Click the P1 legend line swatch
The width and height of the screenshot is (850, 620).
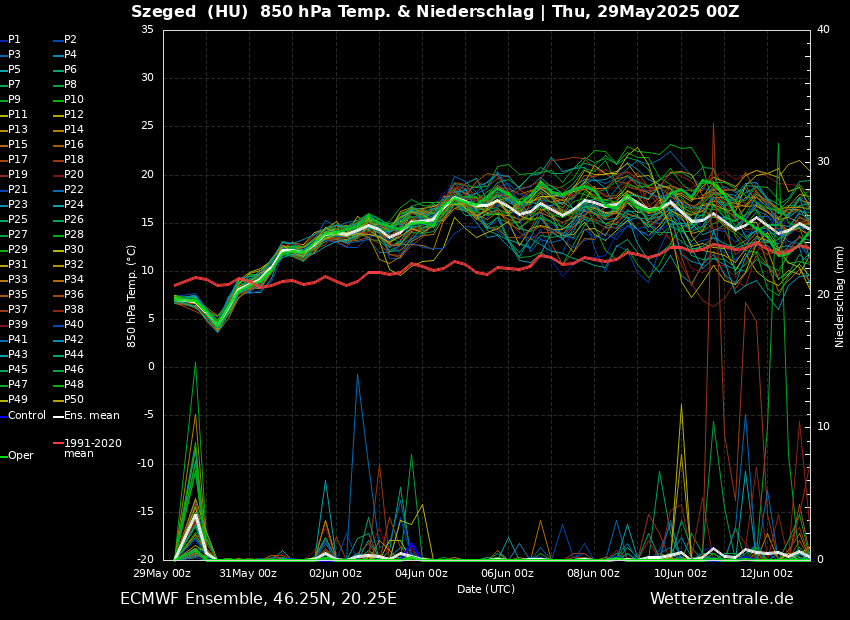click(x=3, y=40)
